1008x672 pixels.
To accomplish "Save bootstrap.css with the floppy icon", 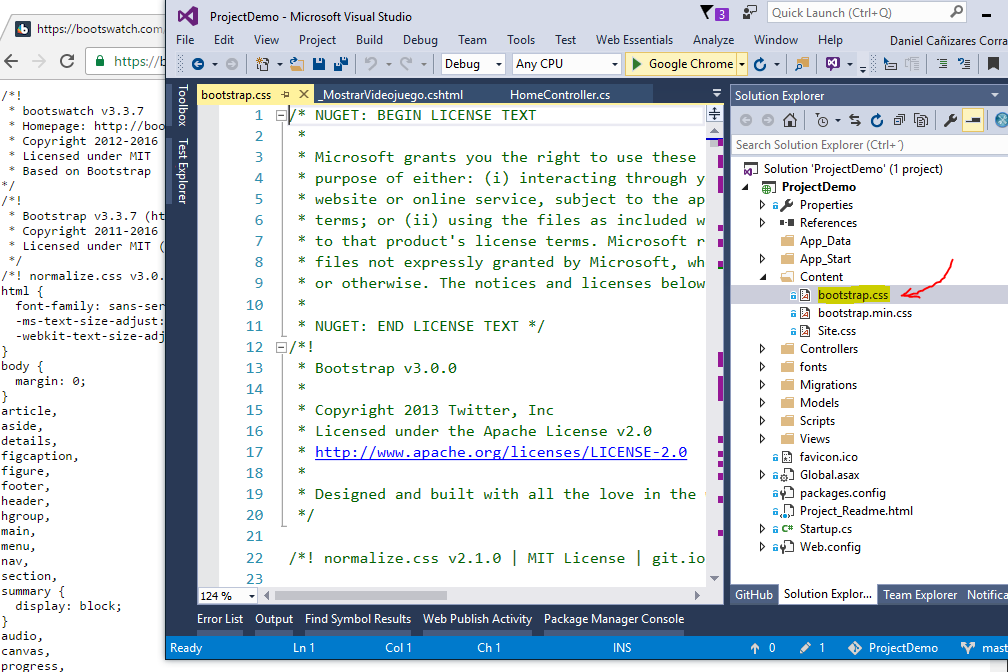I will click(319, 64).
